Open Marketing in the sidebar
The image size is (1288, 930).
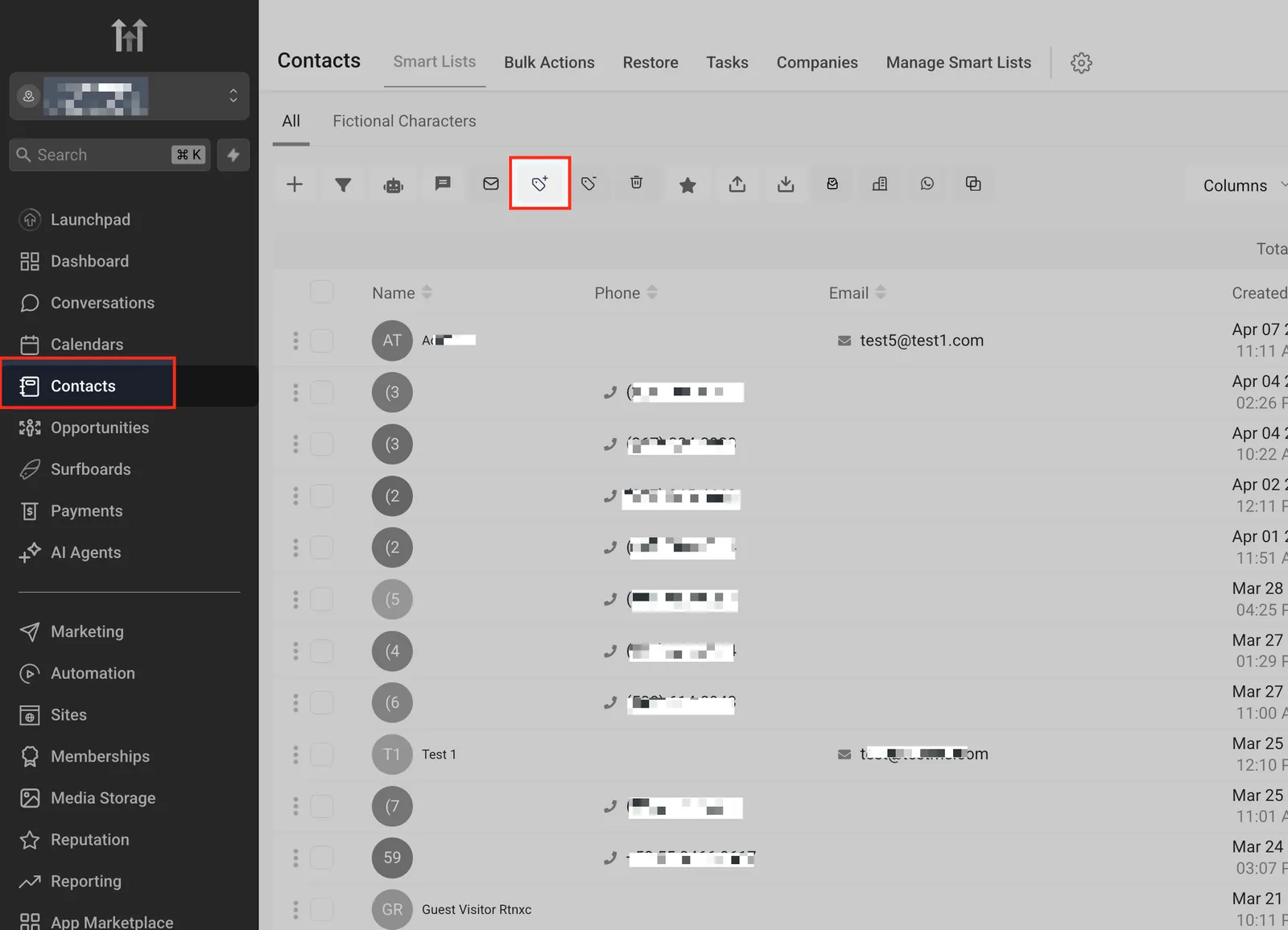tap(87, 631)
